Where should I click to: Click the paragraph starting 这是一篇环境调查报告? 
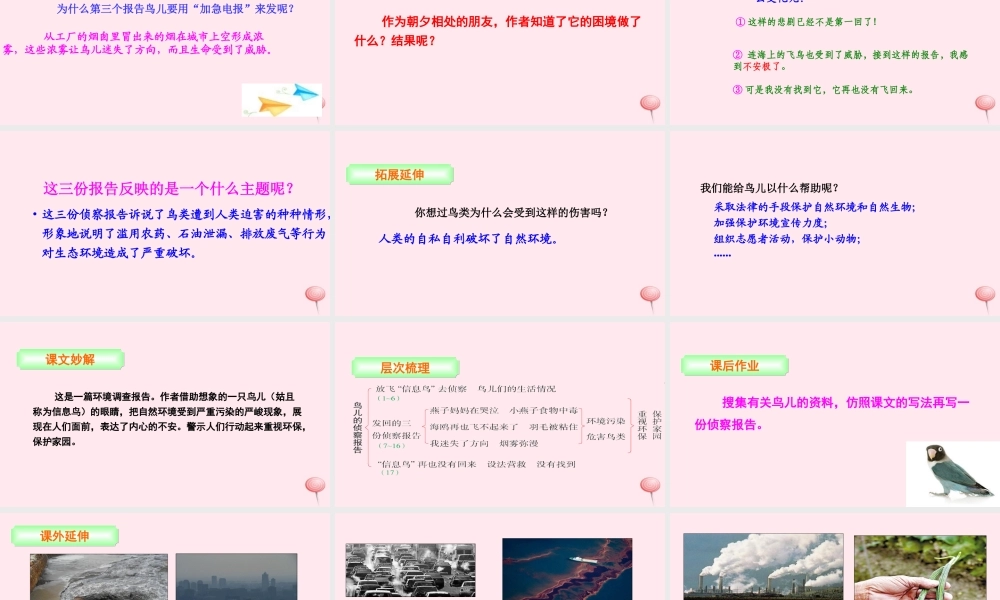click(168, 418)
